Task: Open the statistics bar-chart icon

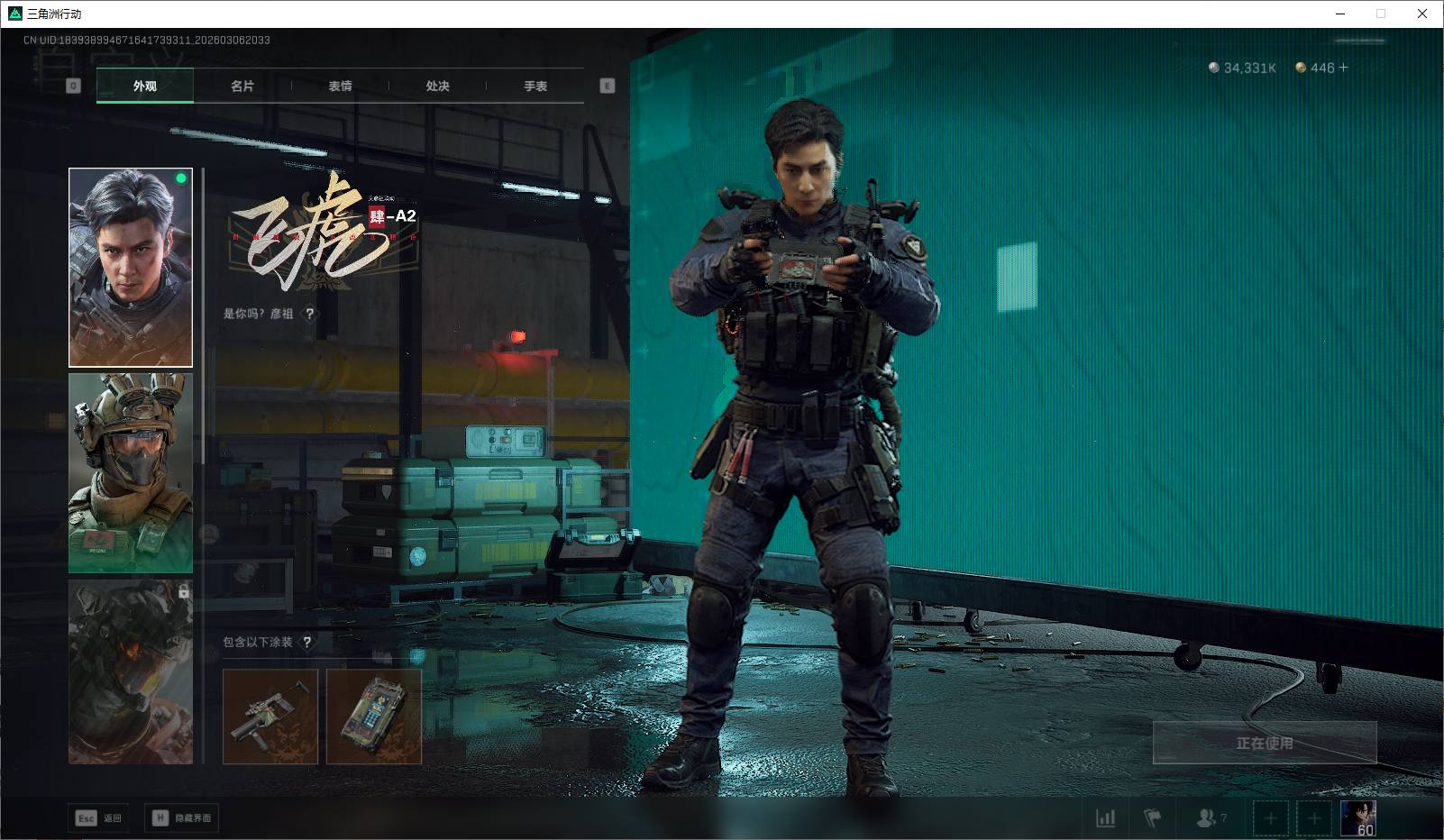Action: pos(1105,818)
